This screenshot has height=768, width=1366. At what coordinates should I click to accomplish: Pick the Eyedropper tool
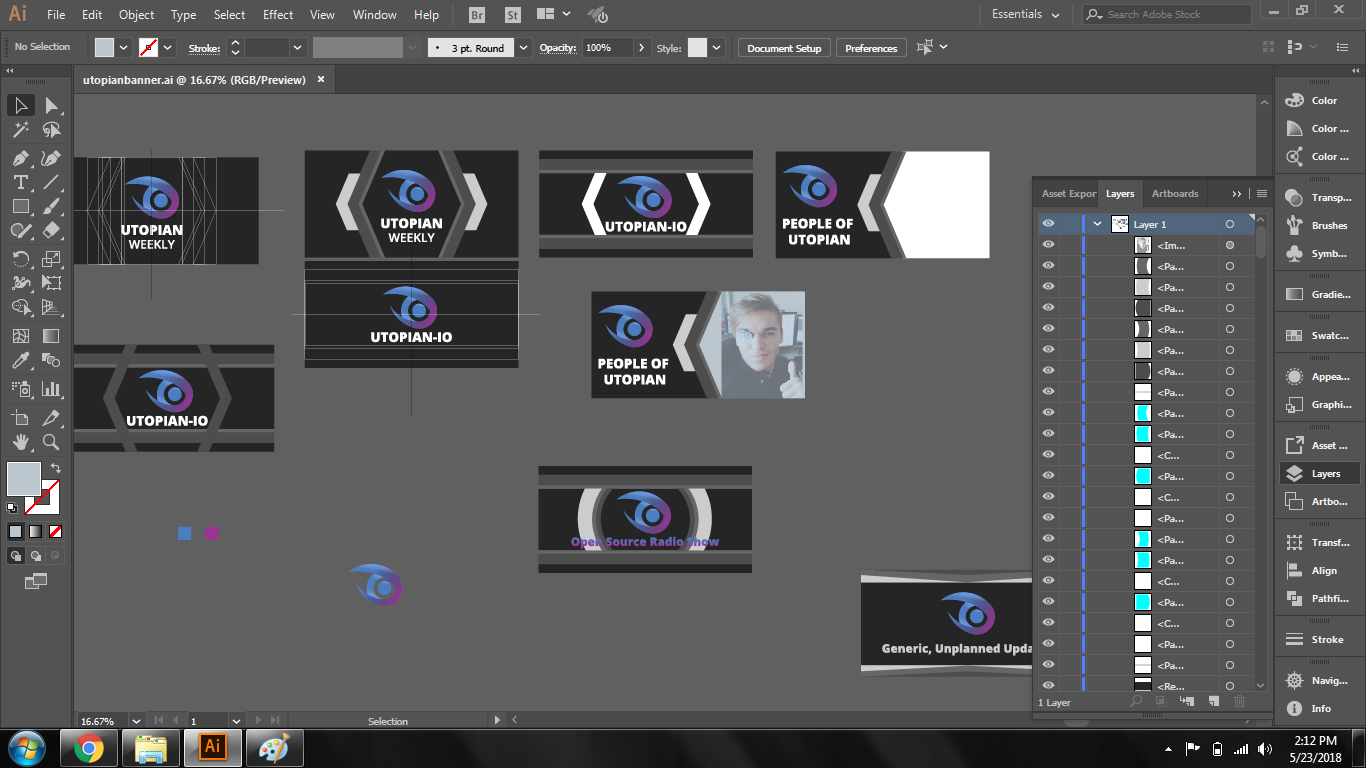21,360
